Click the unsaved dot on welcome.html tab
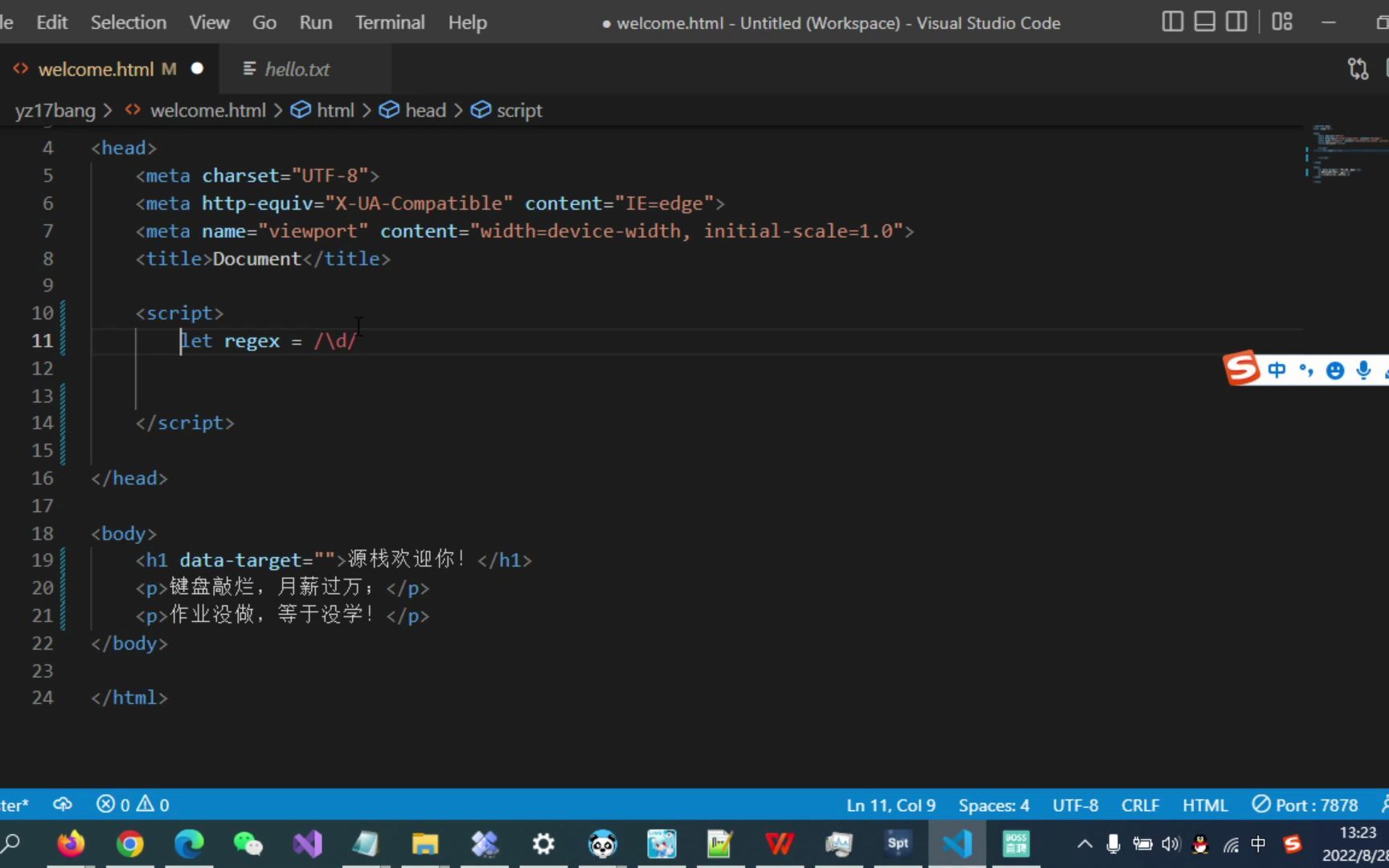1389x868 pixels. tap(197, 69)
